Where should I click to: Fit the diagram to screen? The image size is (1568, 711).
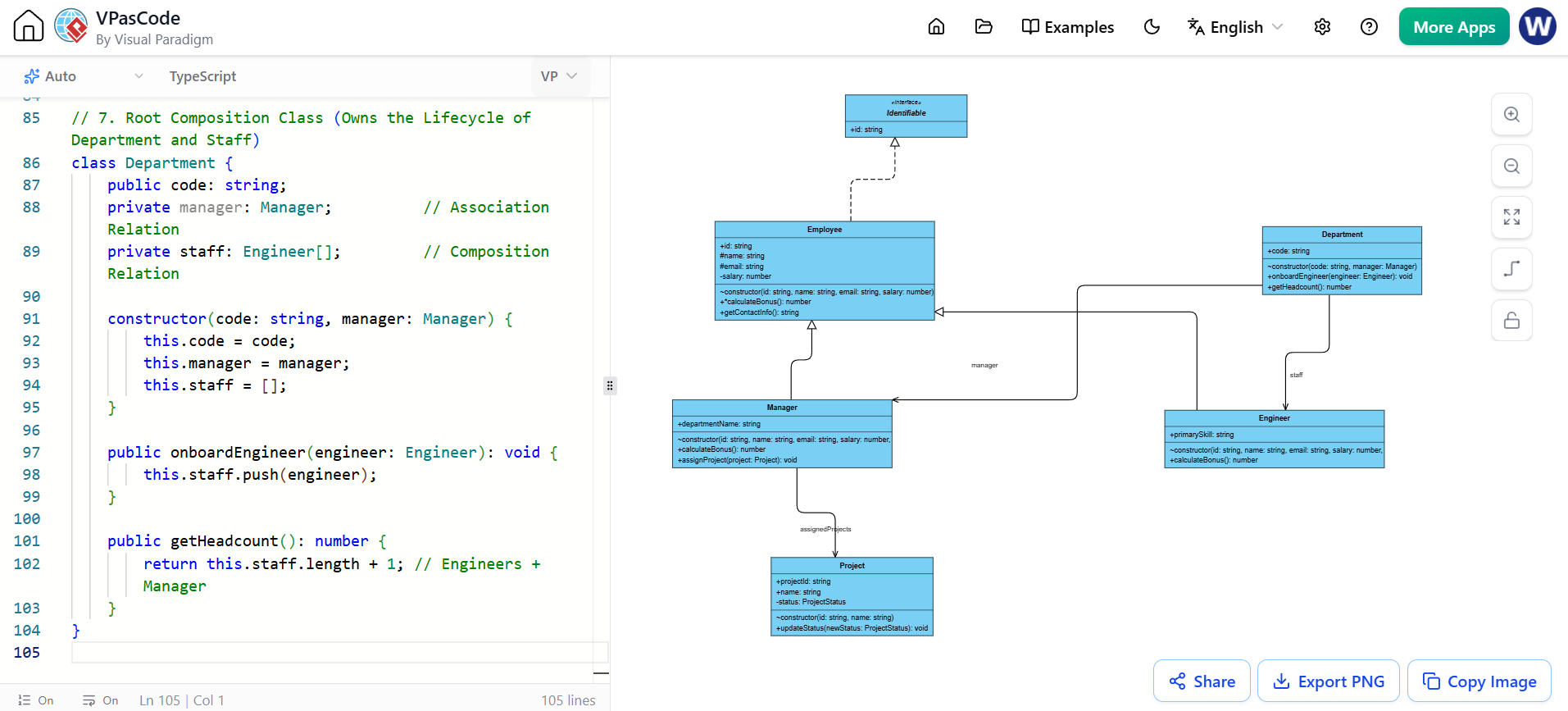1511,217
